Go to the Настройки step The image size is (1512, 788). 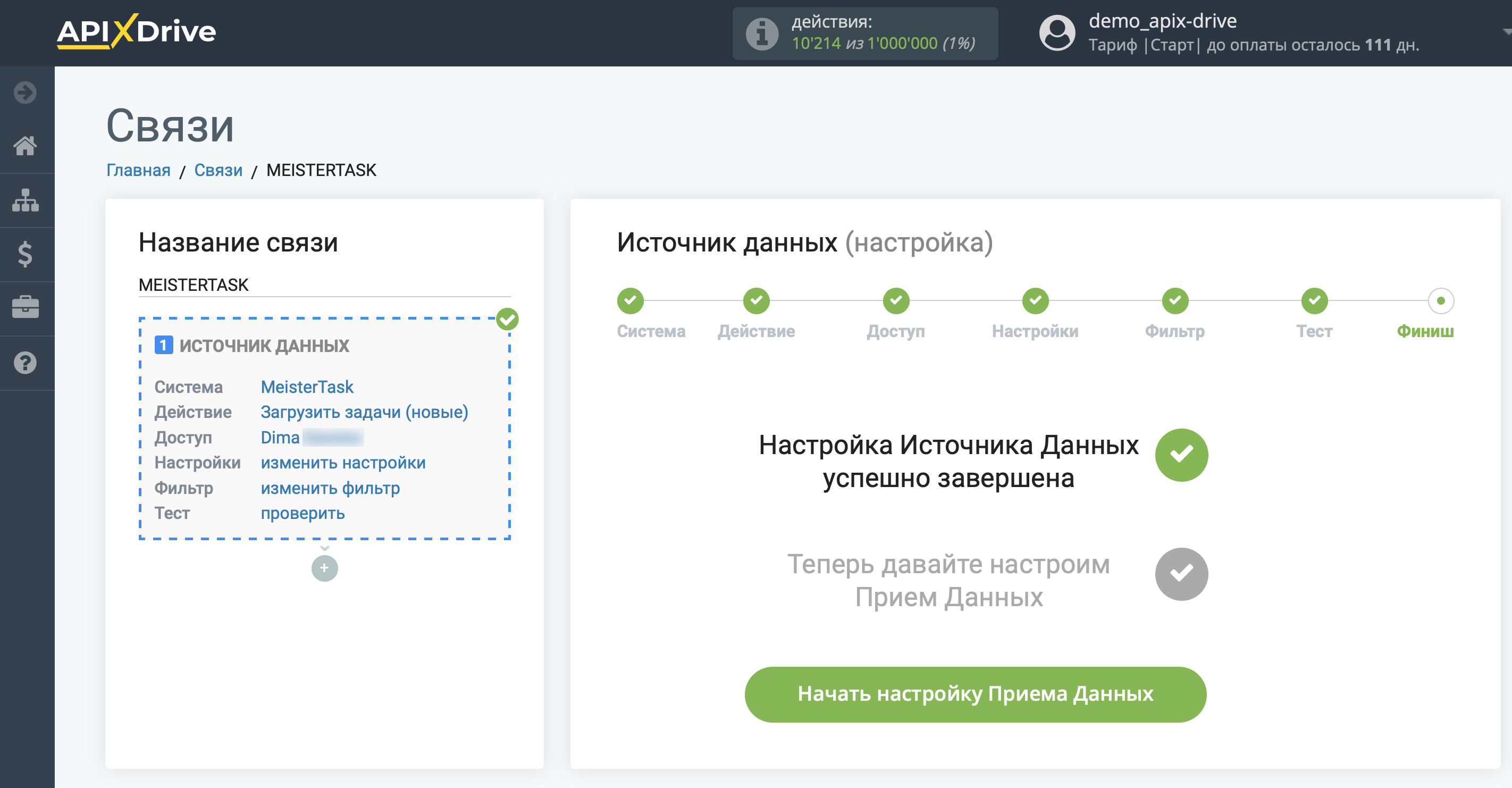tap(1036, 300)
